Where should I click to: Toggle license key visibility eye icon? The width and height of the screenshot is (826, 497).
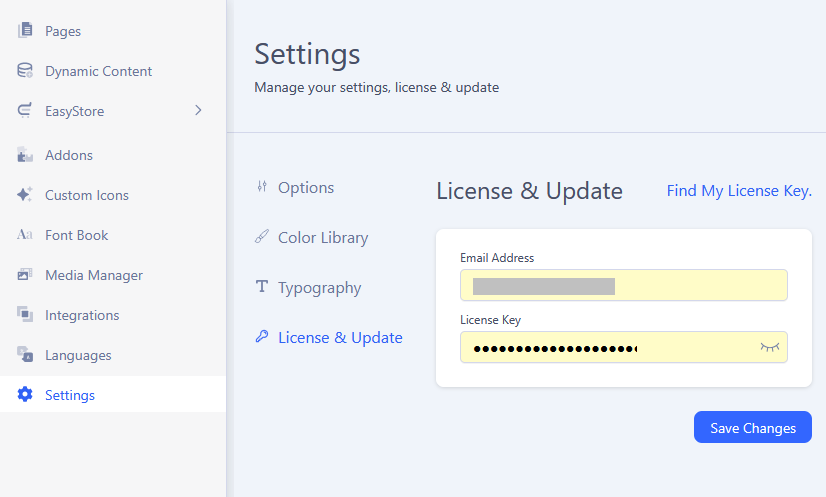click(x=769, y=347)
